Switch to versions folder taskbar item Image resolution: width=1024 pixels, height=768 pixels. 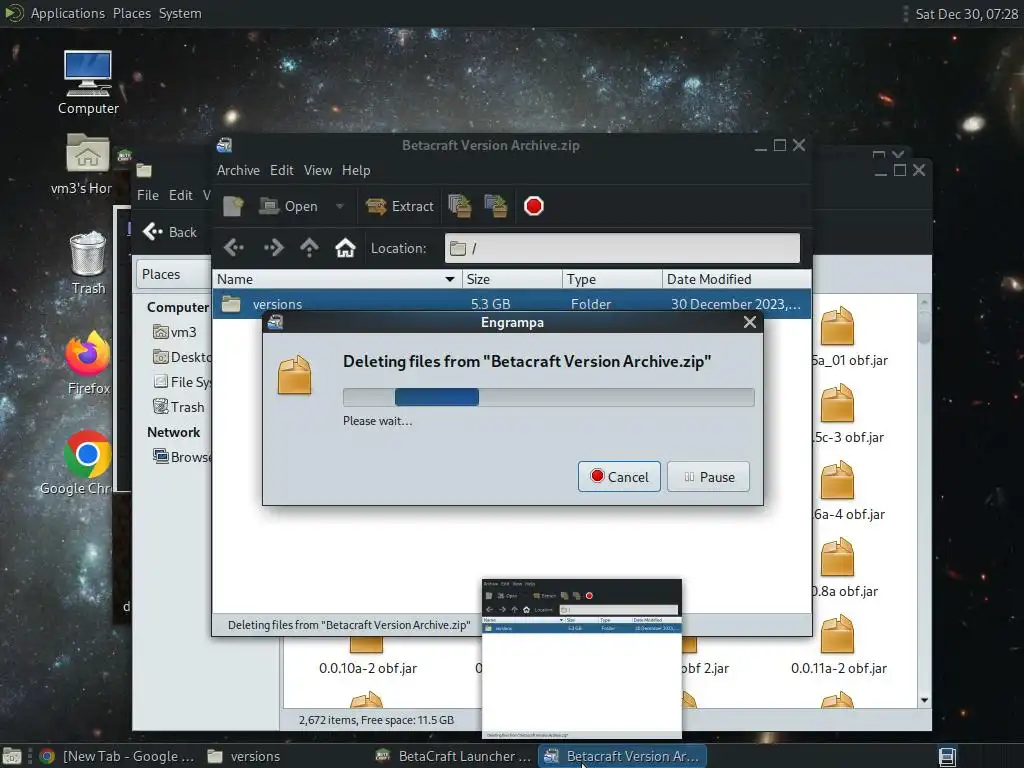pos(244,756)
